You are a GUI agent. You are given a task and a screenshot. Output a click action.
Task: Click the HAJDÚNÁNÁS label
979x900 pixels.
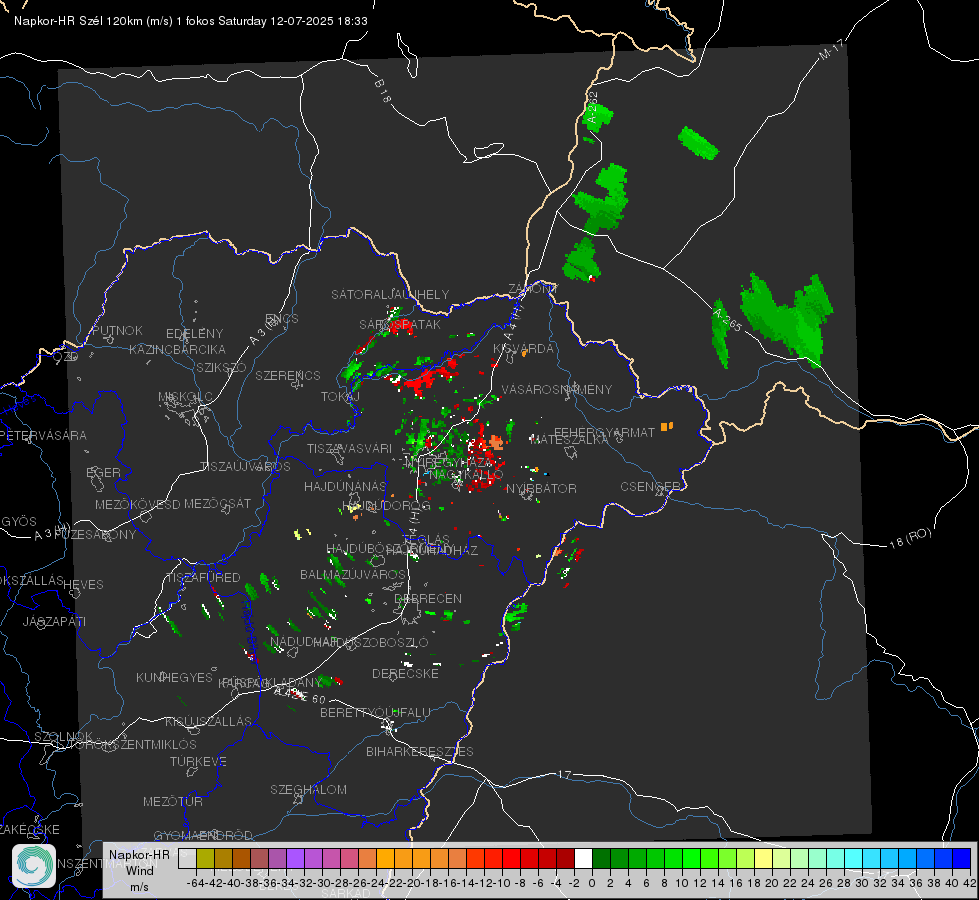[x=345, y=486]
